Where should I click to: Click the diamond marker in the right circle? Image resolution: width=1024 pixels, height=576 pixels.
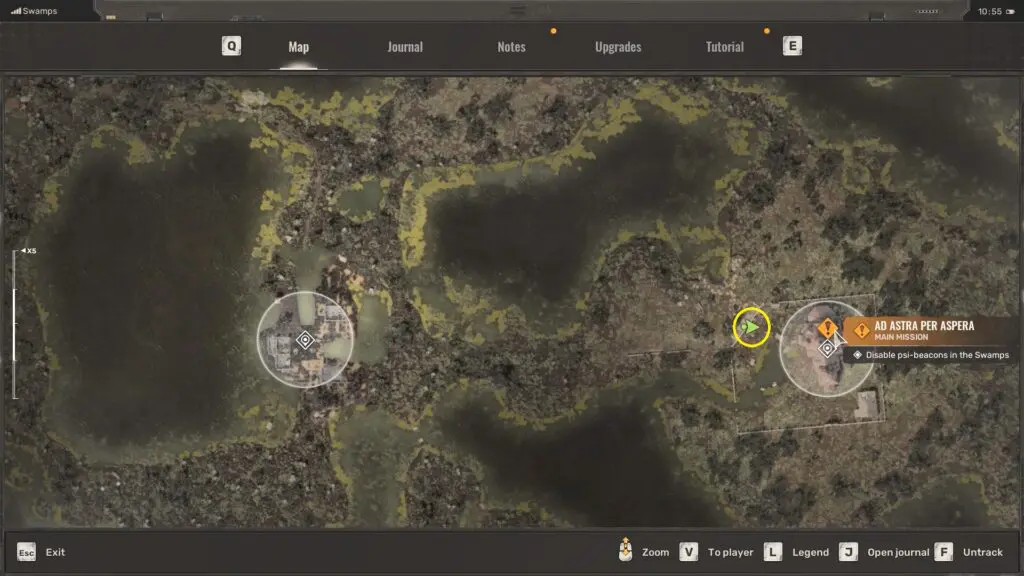point(827,348)
